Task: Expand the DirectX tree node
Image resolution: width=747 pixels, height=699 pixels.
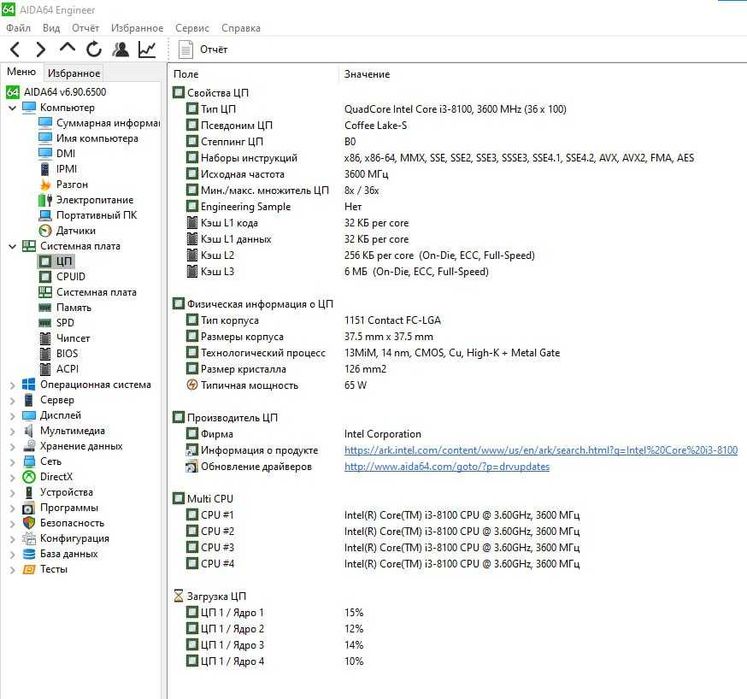Action: (12, 477)
